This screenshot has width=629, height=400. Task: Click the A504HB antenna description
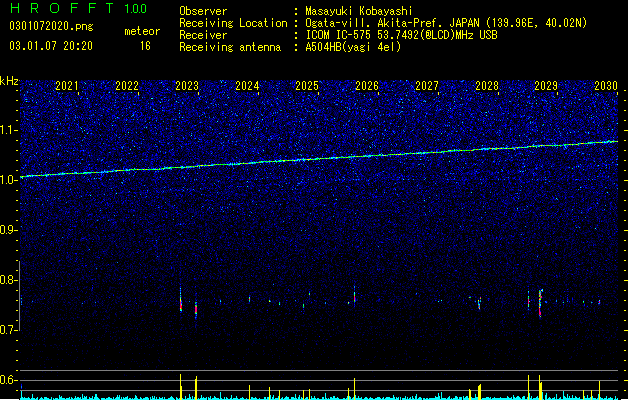(x=353, y=47)
